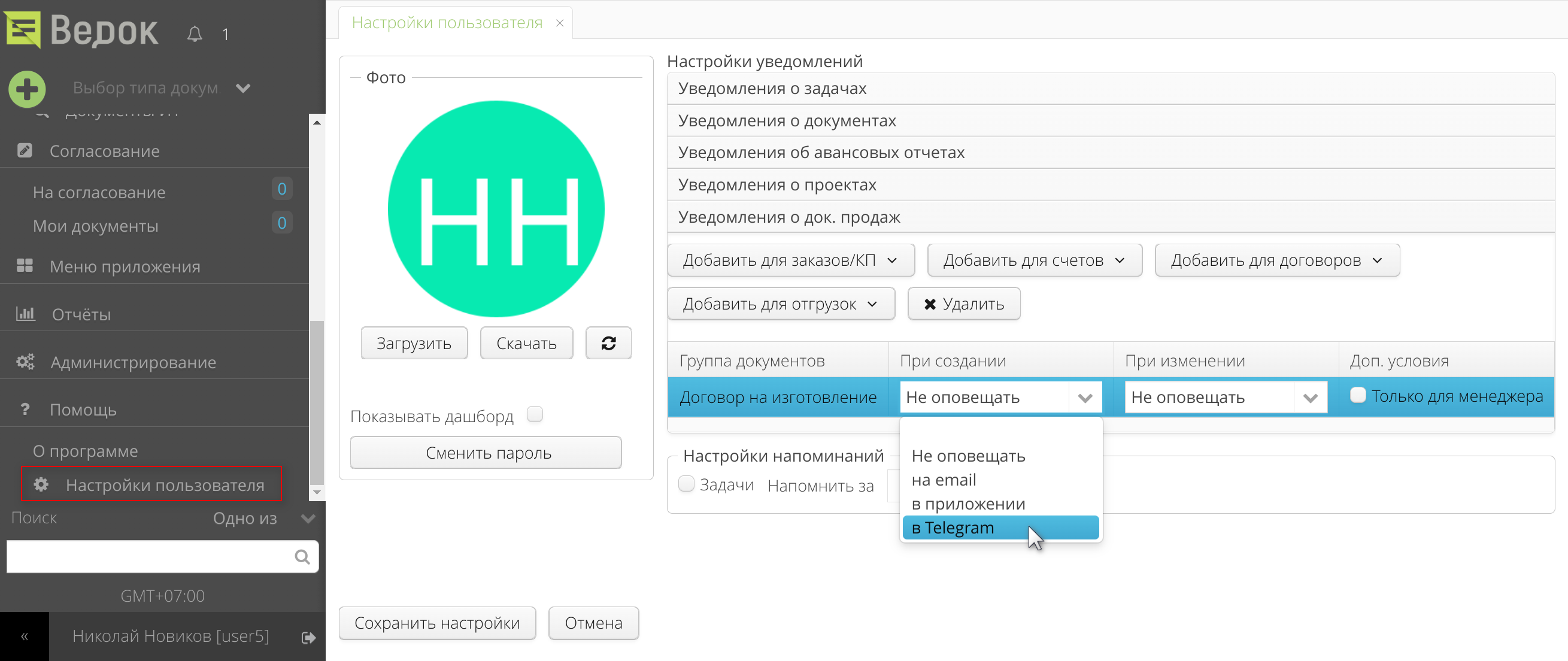Expand Выбор типа докум. dropdown
This screenshot has height=661, width=1568.
[244, 88]
